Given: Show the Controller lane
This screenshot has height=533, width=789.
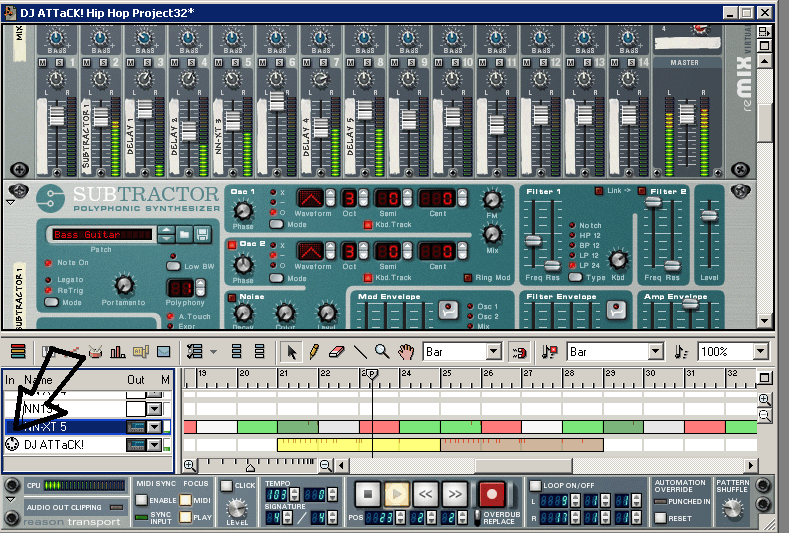Looking at the screenshot, I should pyautogui.click(x=164, y=351).
